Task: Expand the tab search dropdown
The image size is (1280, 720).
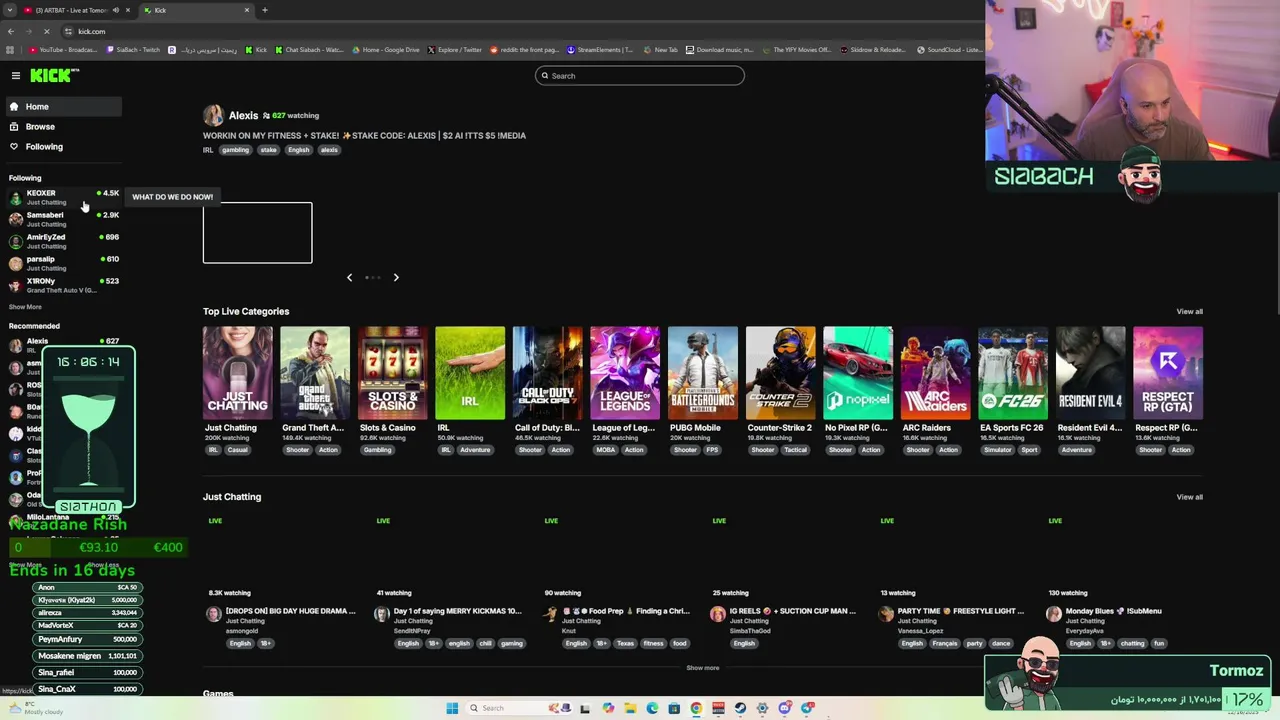Action: point(9,10)
